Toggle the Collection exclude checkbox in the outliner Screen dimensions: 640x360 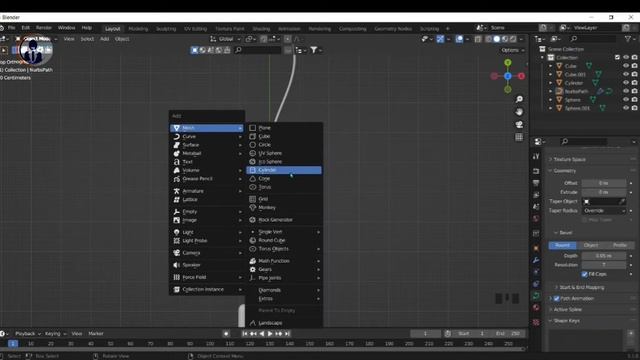pyautogui.click(x=618, y=58)
